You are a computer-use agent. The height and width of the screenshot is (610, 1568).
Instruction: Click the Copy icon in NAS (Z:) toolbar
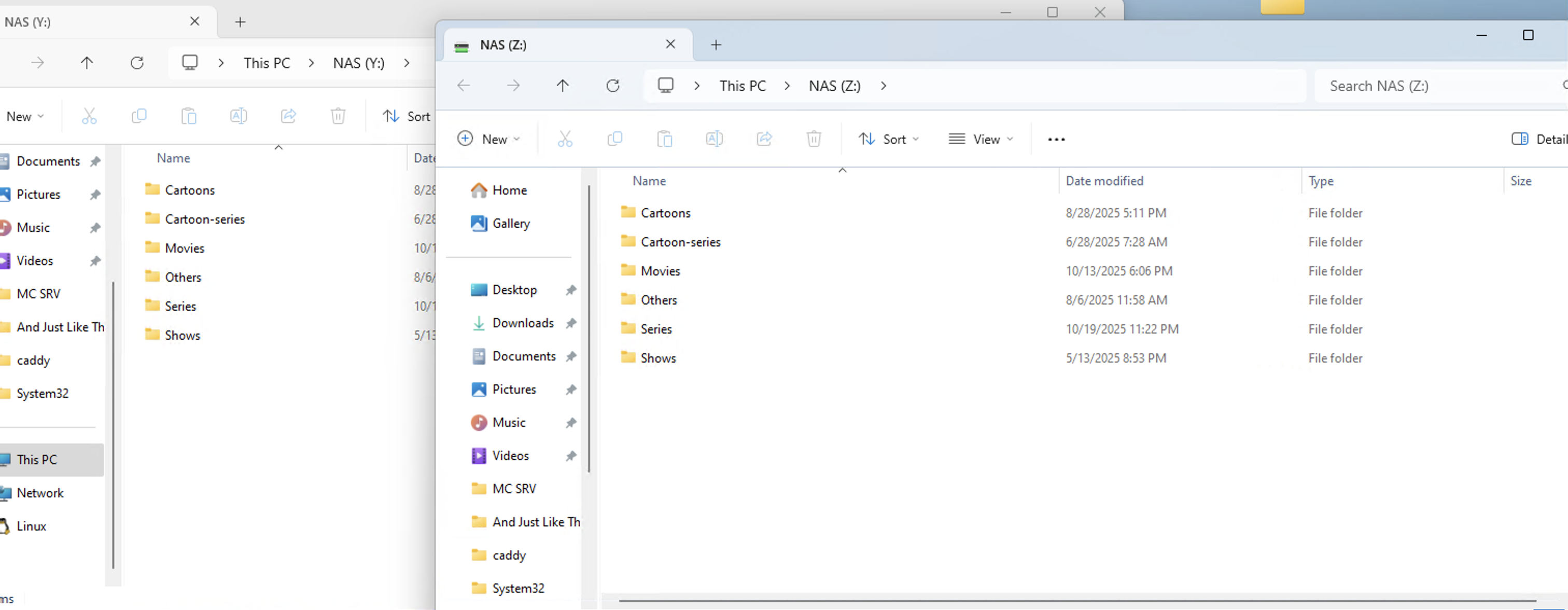click(615, 140)
